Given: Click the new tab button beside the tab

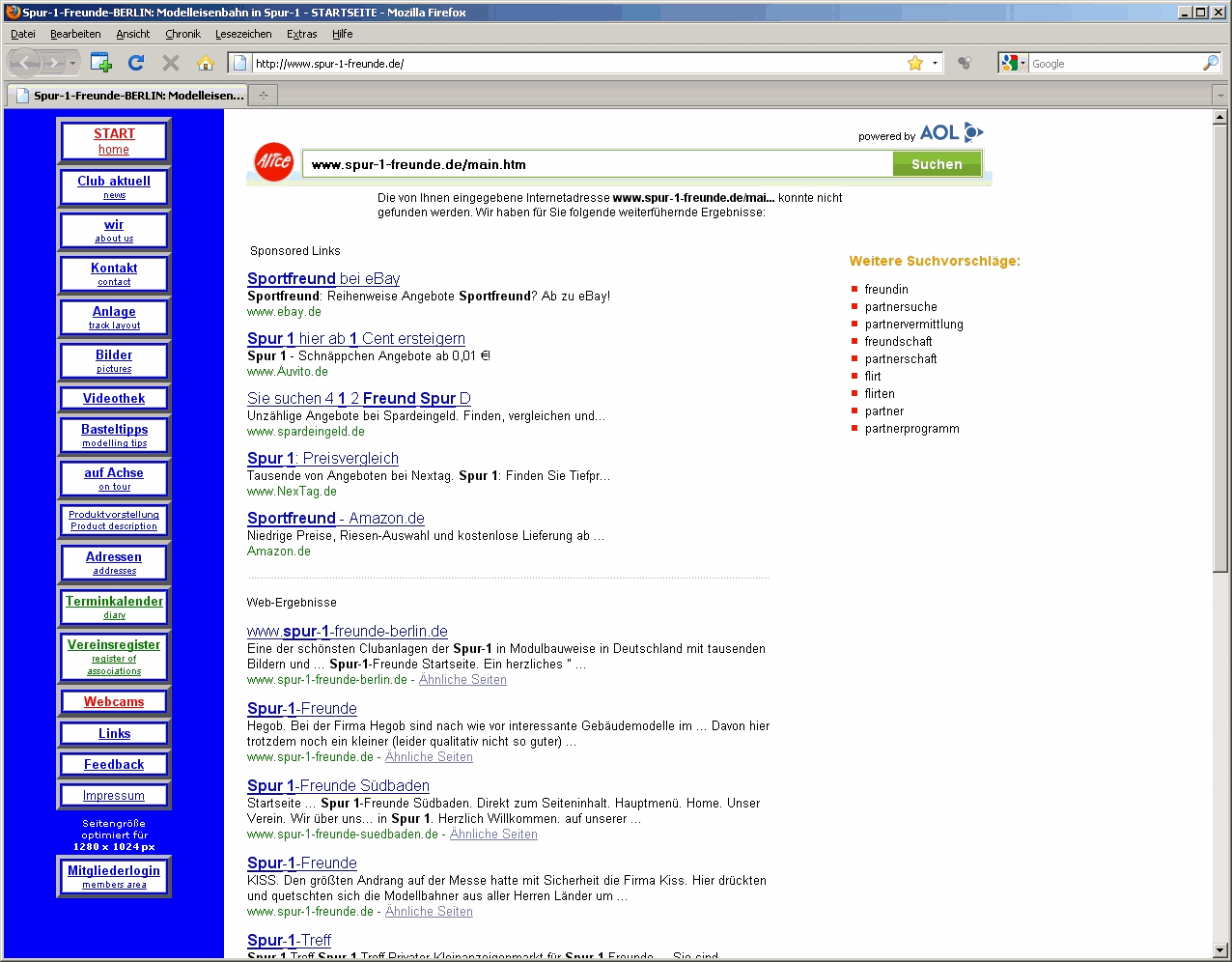Looking at the screenshot, I should click(263, 96).
